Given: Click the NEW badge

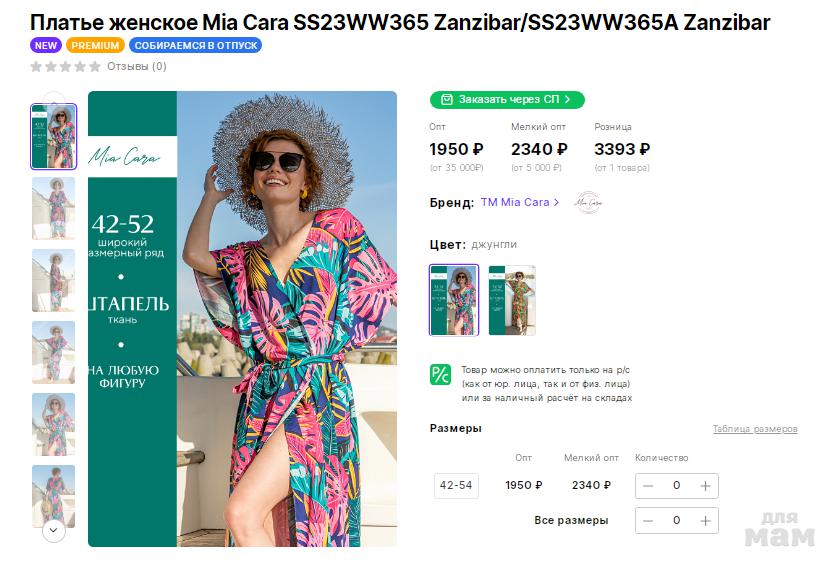Looking at the screenshot, I should (46, 46).
